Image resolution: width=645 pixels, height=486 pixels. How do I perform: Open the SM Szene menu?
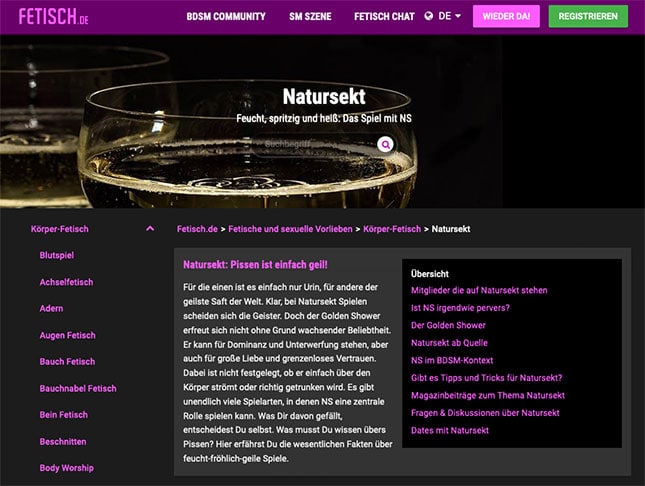(310, 16)
